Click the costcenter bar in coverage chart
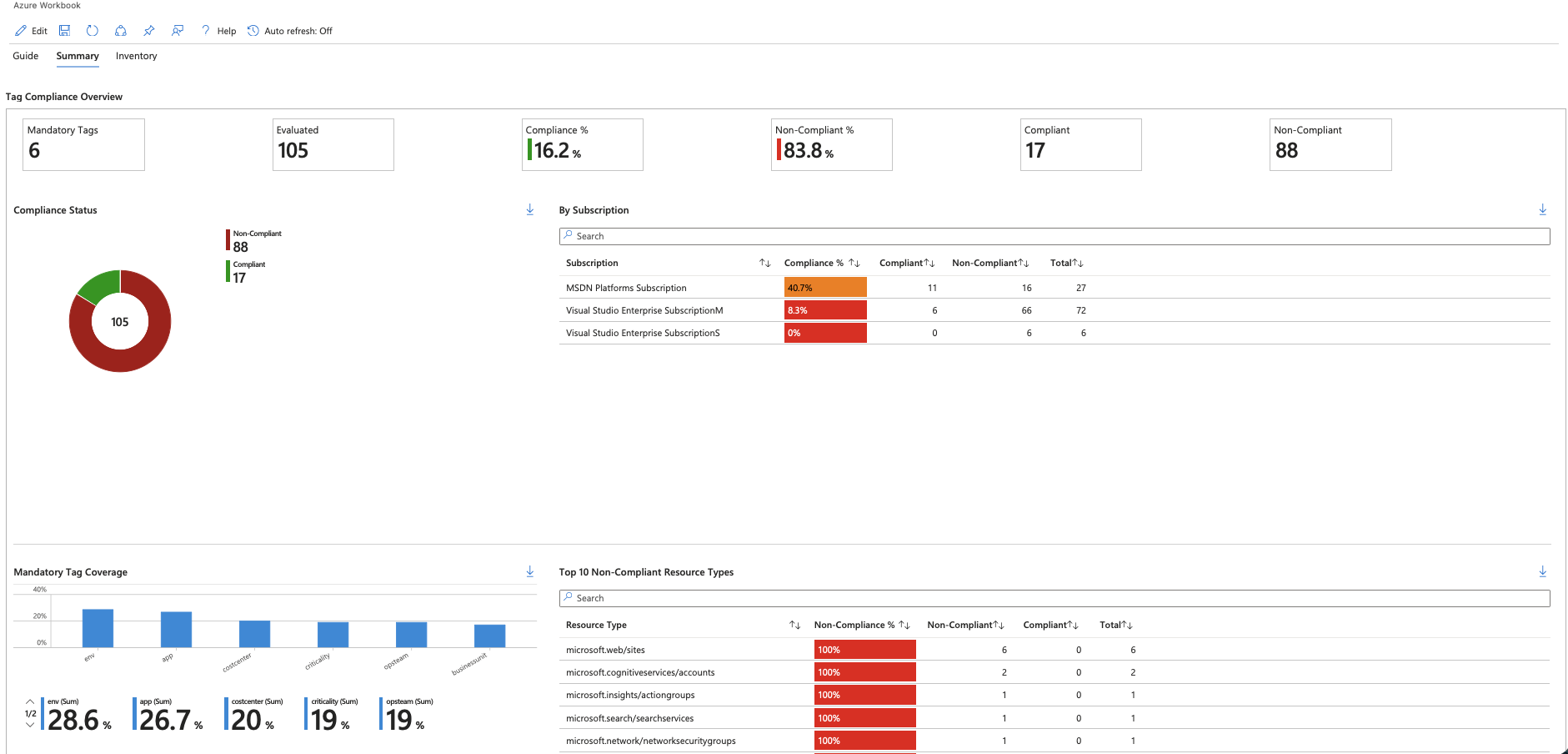Viewport: 1568px width, 754px height. click(x=254, y=634)
